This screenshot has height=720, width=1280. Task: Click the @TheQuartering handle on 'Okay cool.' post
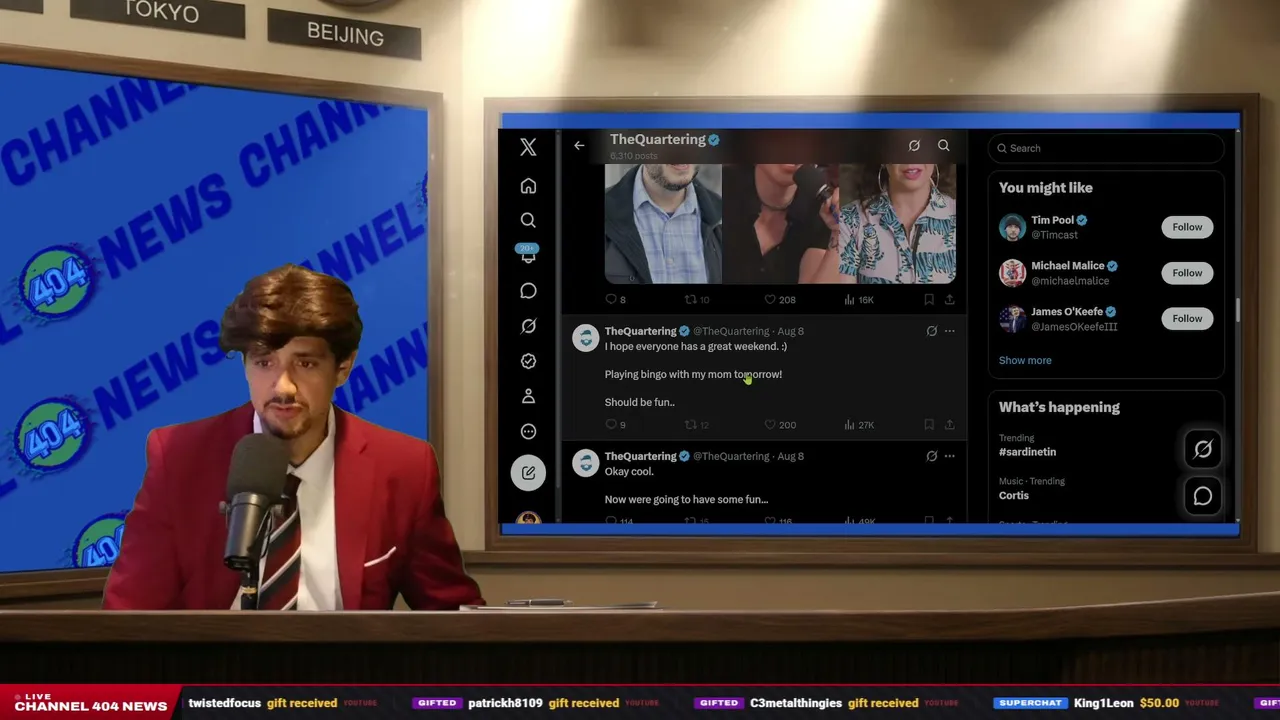pyautogui.click(x=731, y=456)
